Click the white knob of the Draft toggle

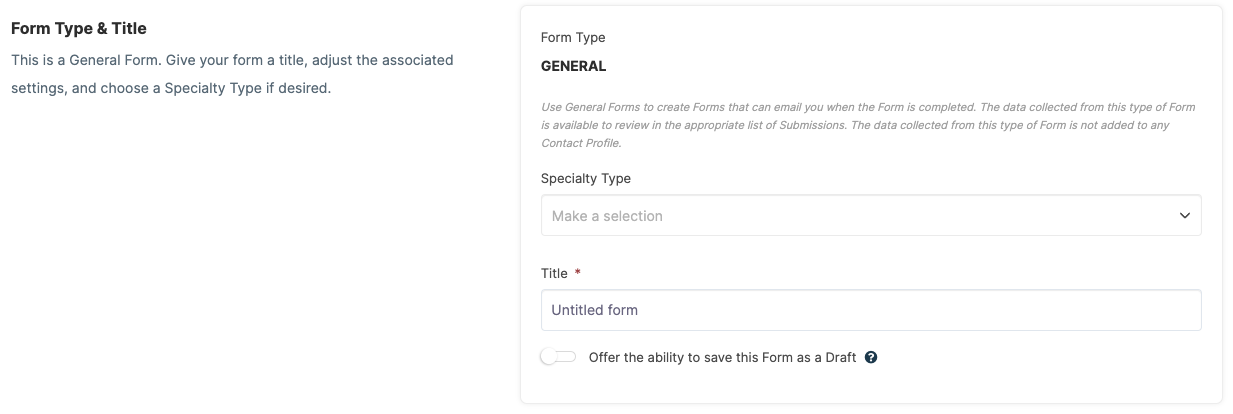click(x=549, y=357)
